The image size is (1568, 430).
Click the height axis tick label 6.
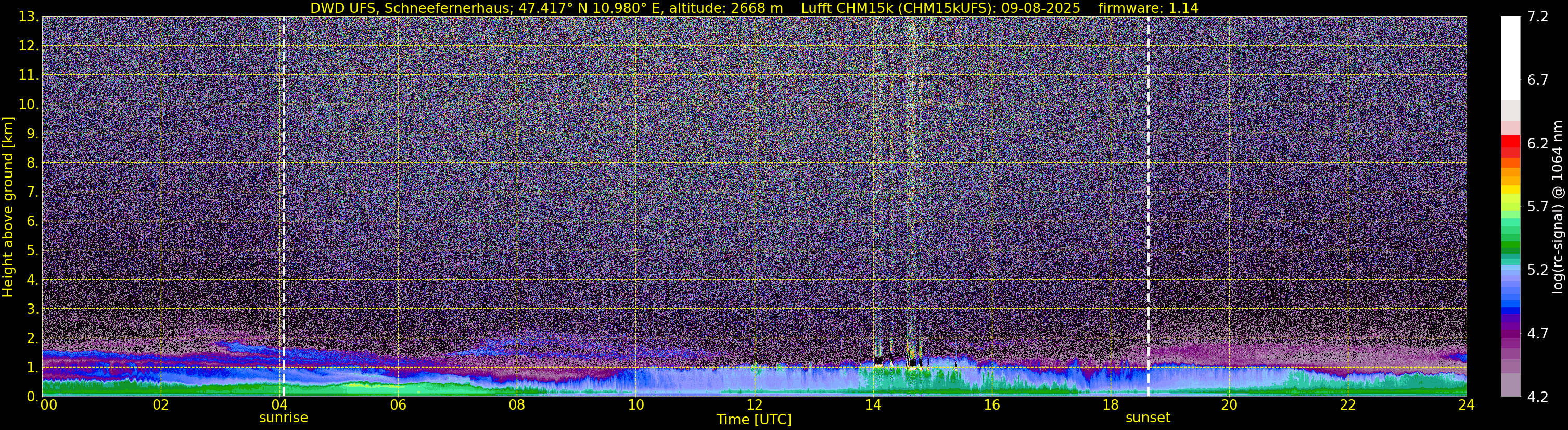click(x=32, y=221)
